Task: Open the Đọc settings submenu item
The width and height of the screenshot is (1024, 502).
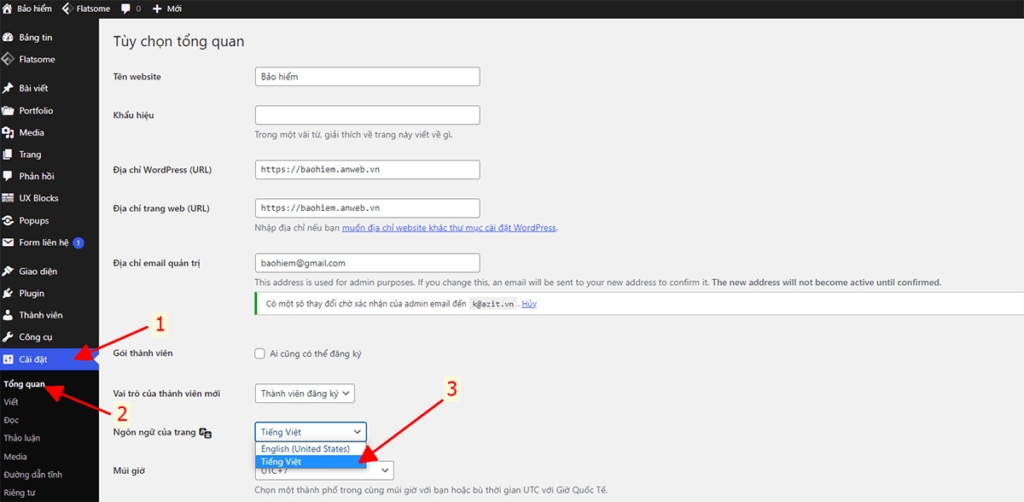Action: point(11,420)
